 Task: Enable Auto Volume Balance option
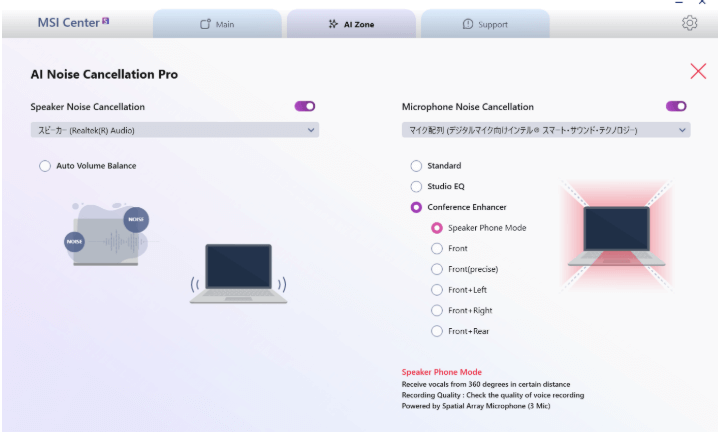[x=45, y=166]
